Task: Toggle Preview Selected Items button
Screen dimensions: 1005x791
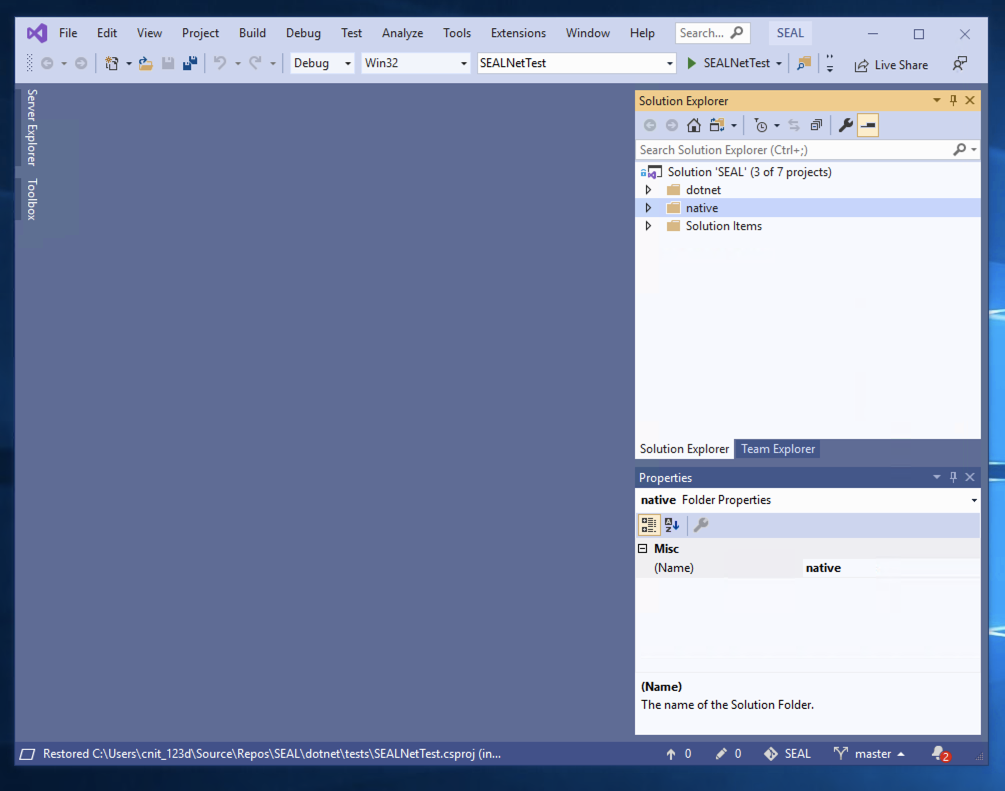Action: (868, 125)
